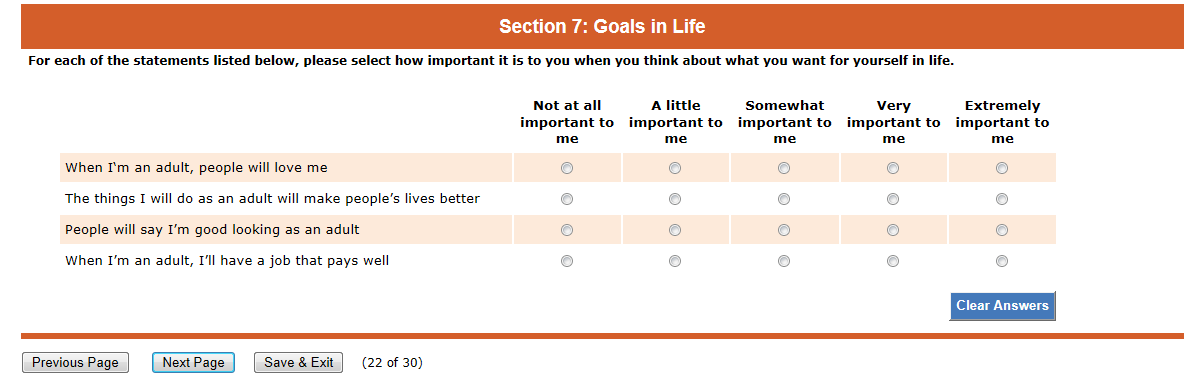Return to the Previous Page
The width and height of the screenshot is (1201, 384).
[x=75, y=362]
